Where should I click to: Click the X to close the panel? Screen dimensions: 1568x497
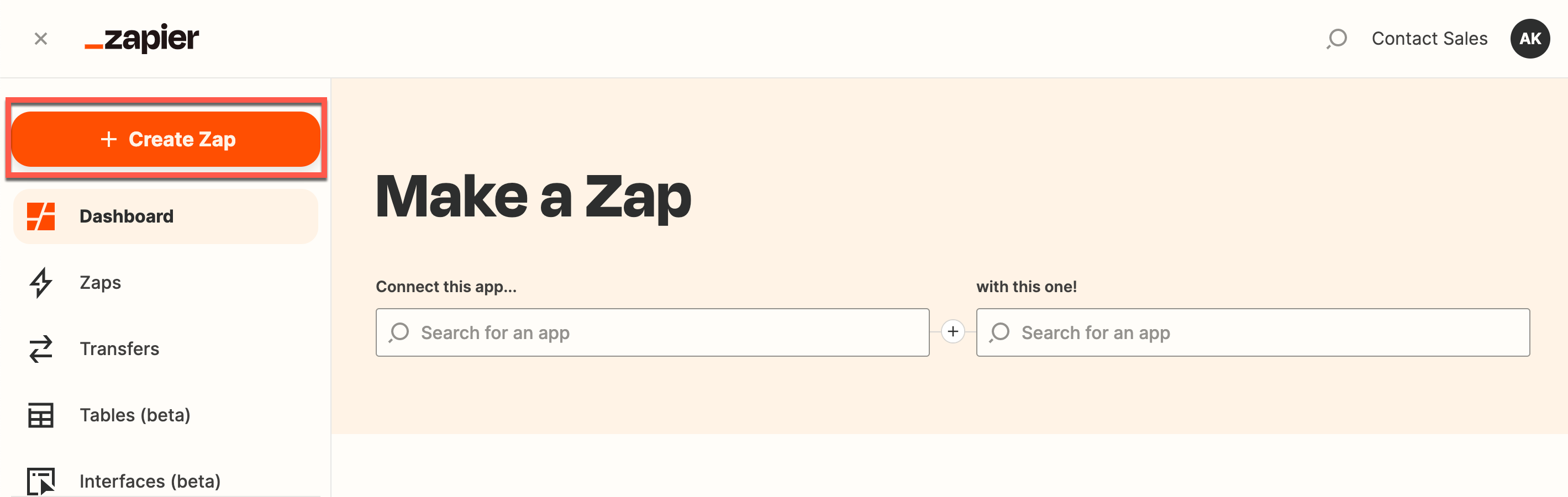click(40, 38)
